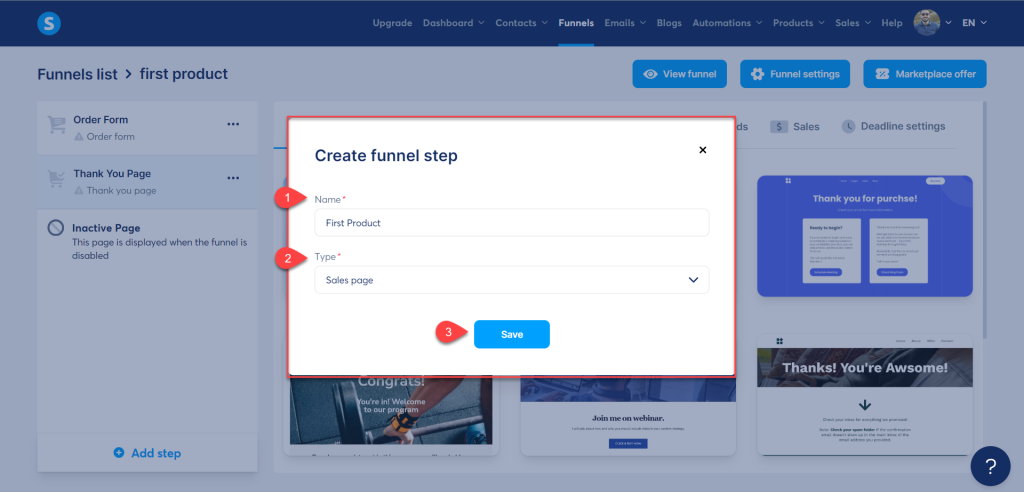Screen dimensions: 1024x492
Task: Open Order Form three-dots menu
Action: point(233,124)
